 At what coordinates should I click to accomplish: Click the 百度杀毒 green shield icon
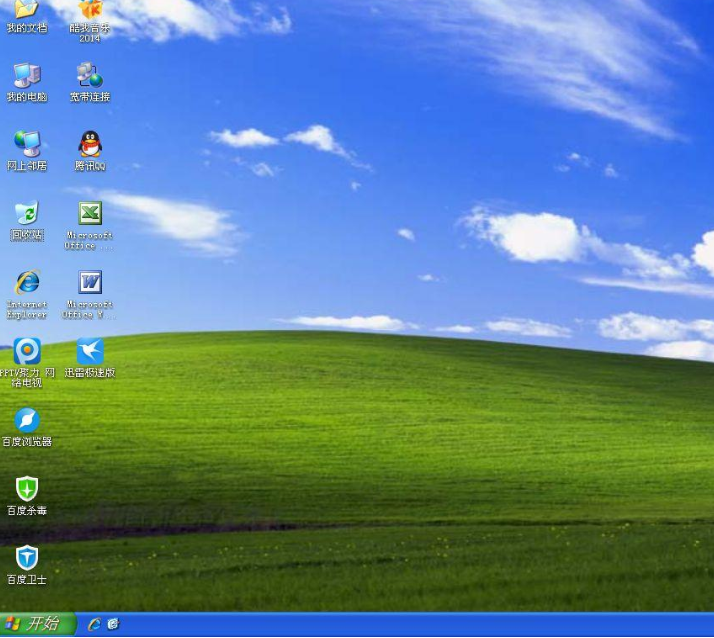pyautogui.click(x=26, y=489)
